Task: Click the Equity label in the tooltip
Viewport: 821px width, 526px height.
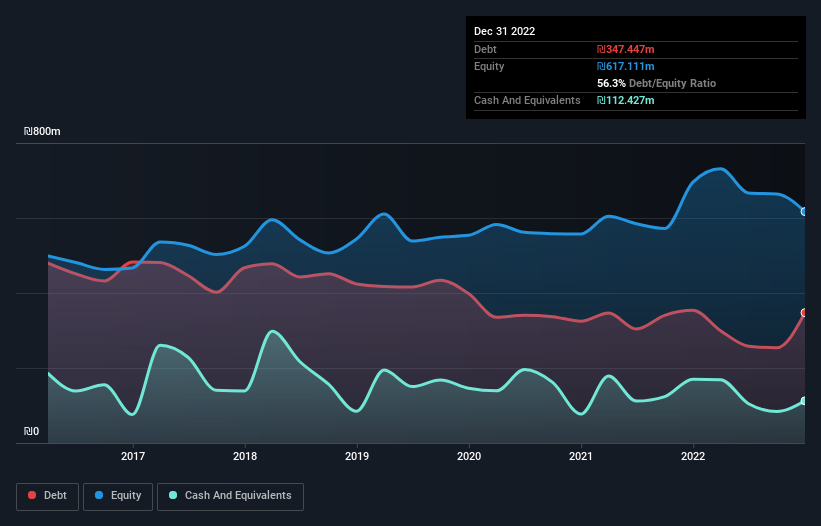Action: (x=489, y=66)
